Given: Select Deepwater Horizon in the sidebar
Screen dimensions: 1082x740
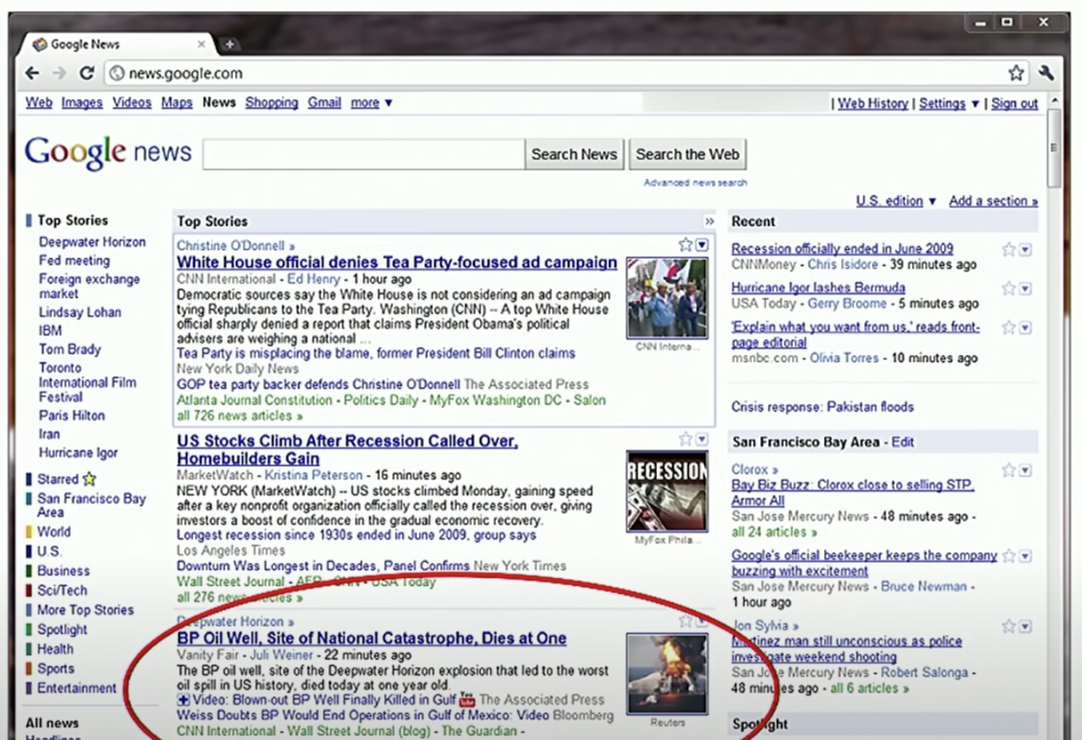Looking at the screenshot, I should click(92, 242).
